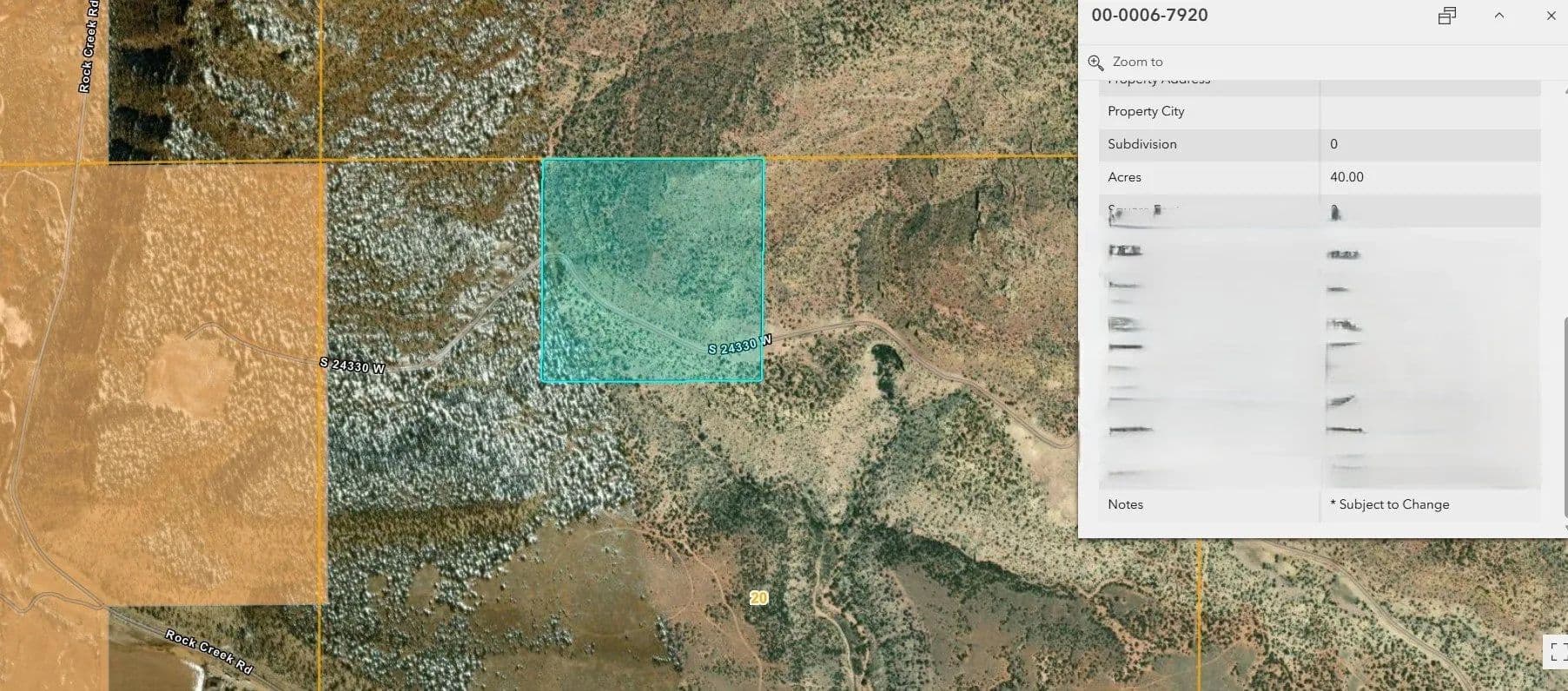Select the Subdivision row label
Image resolution: width=1568 pixels, height=691 pixels.
[x=1141, y=144]
